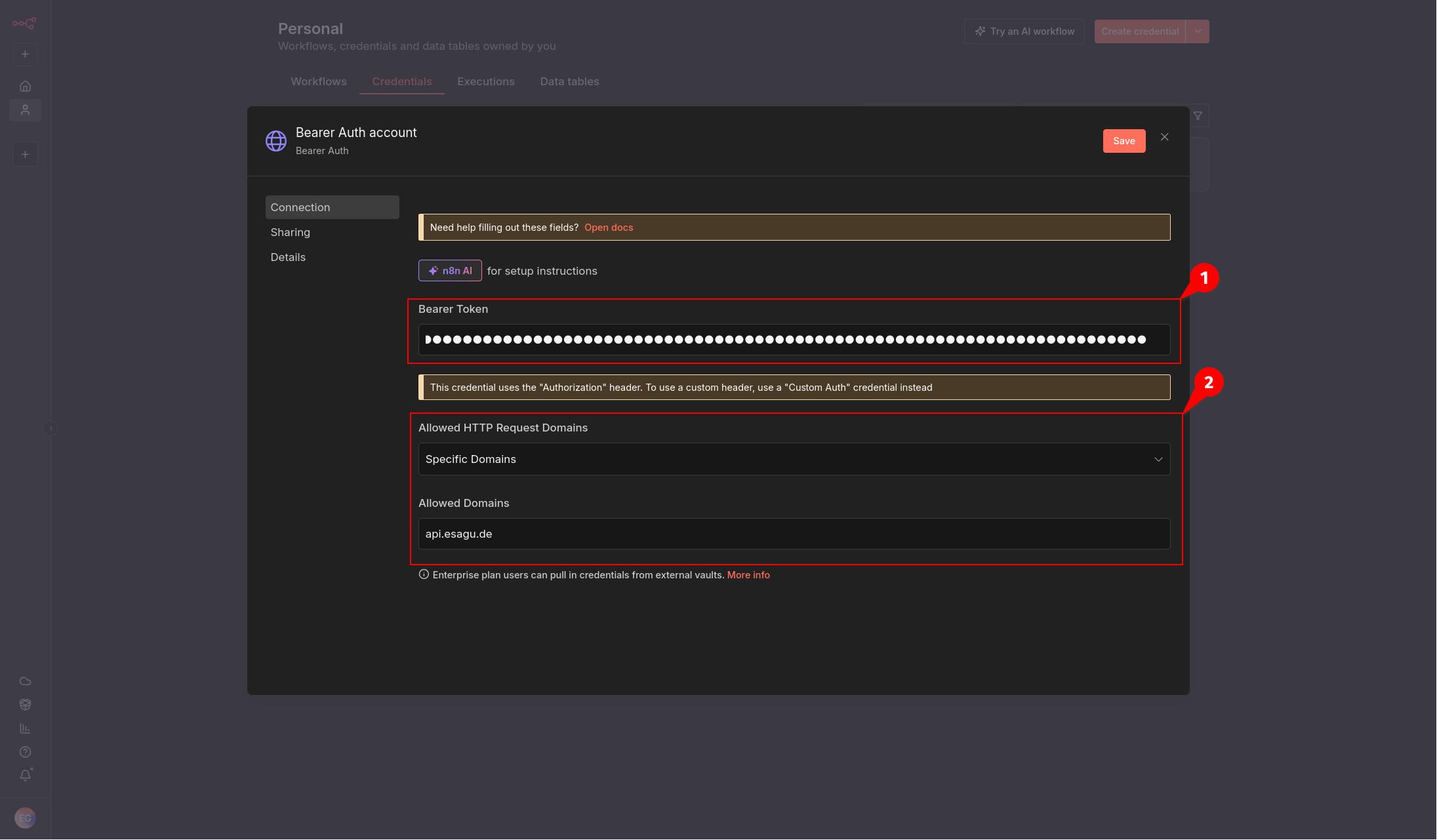
Task: Click Try an AI workflow button
Action: click(1024, 31)
